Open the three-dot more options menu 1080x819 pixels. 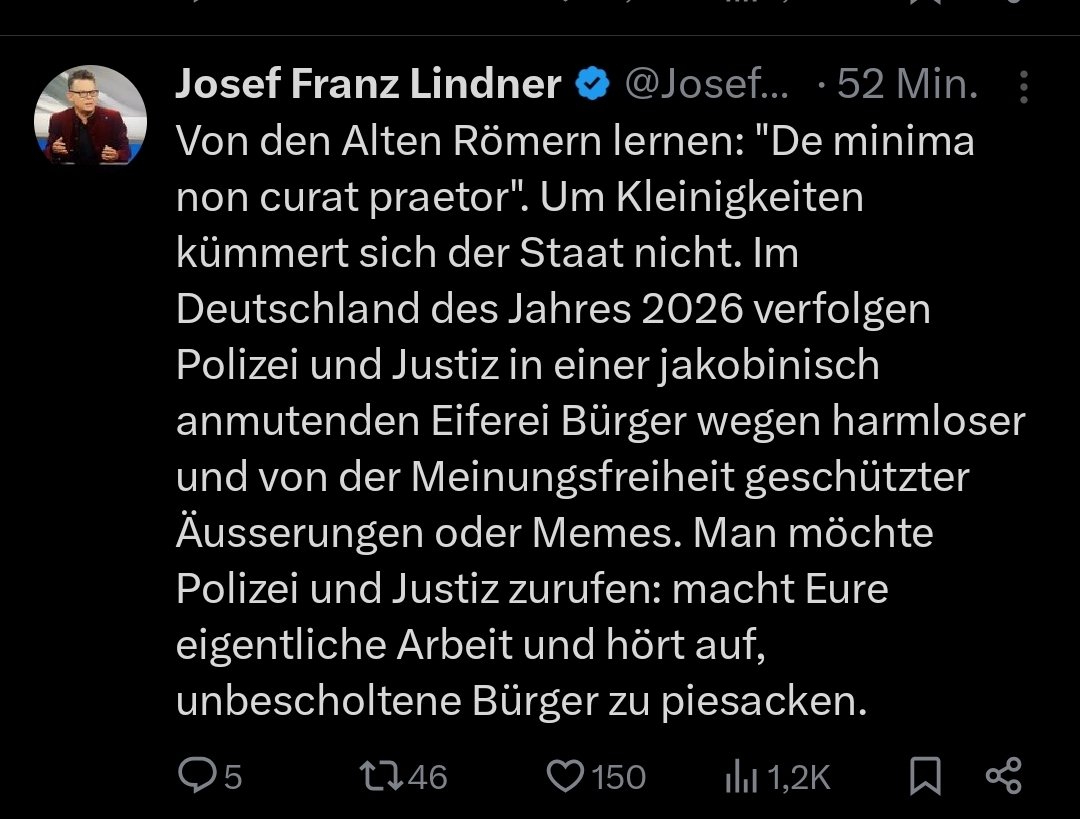tap(1023, 87)
